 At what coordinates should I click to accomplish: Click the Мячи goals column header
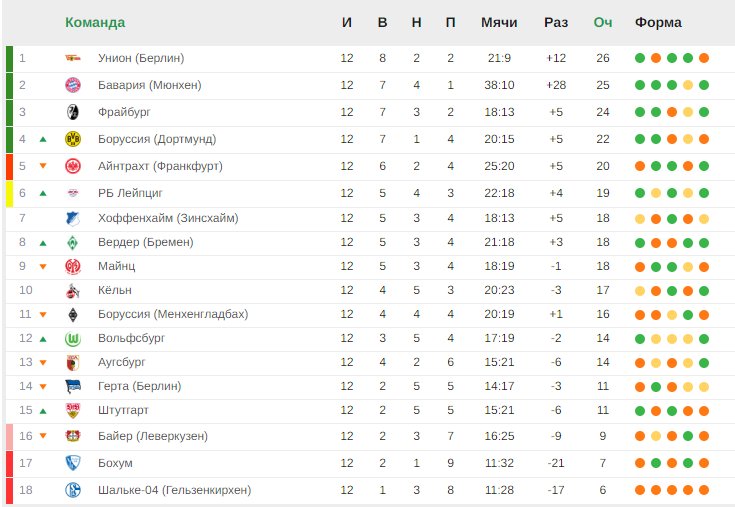(x=499, y=22)
